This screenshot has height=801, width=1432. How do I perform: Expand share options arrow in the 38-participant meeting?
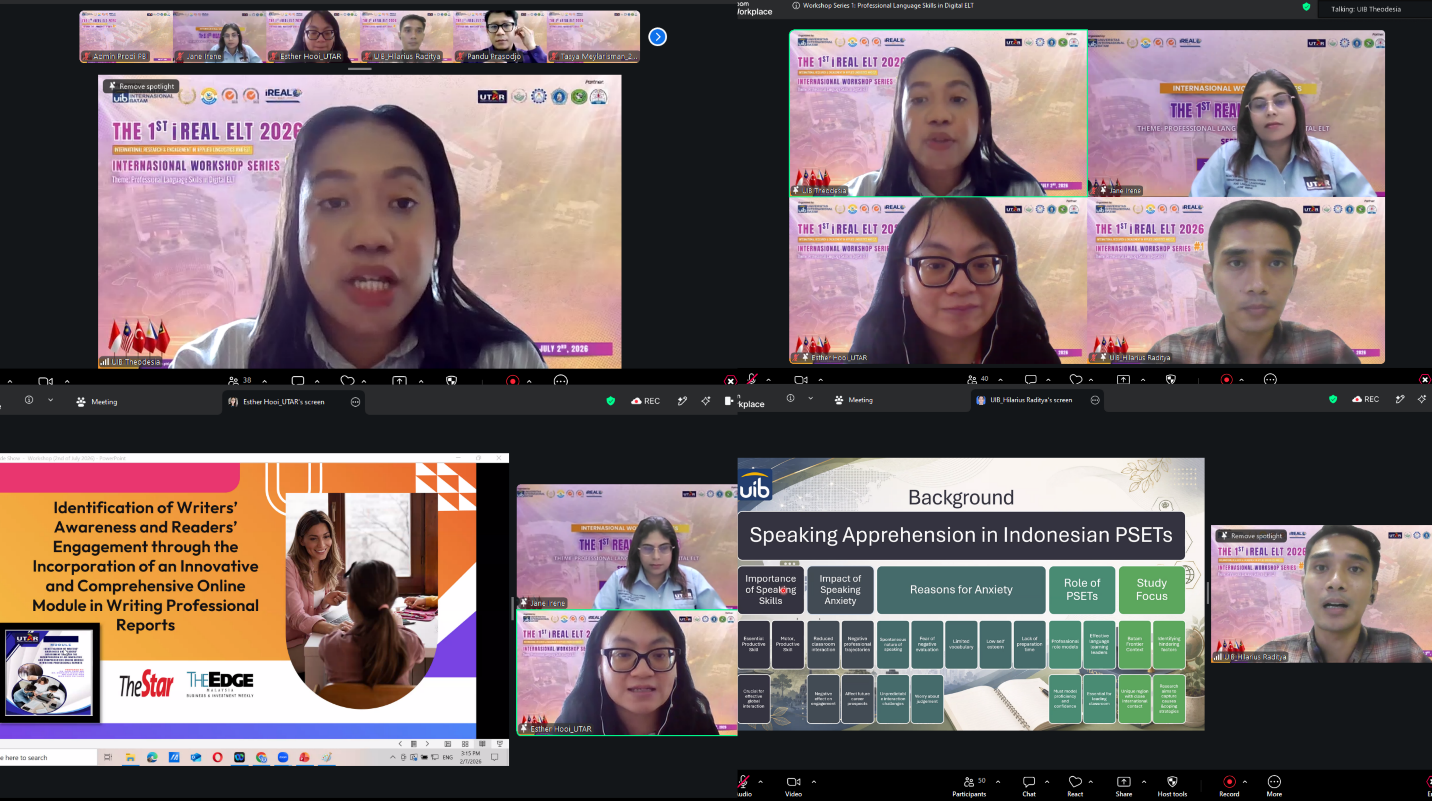click(420, 381)
